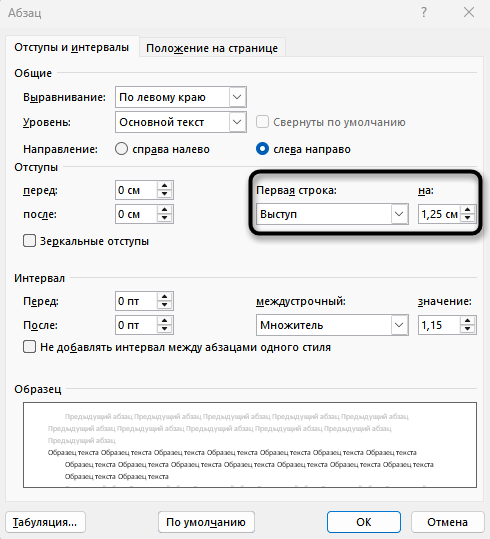Decrease the после indent value
Viewport: 490px width, 539px height.
tap(164, 218)
